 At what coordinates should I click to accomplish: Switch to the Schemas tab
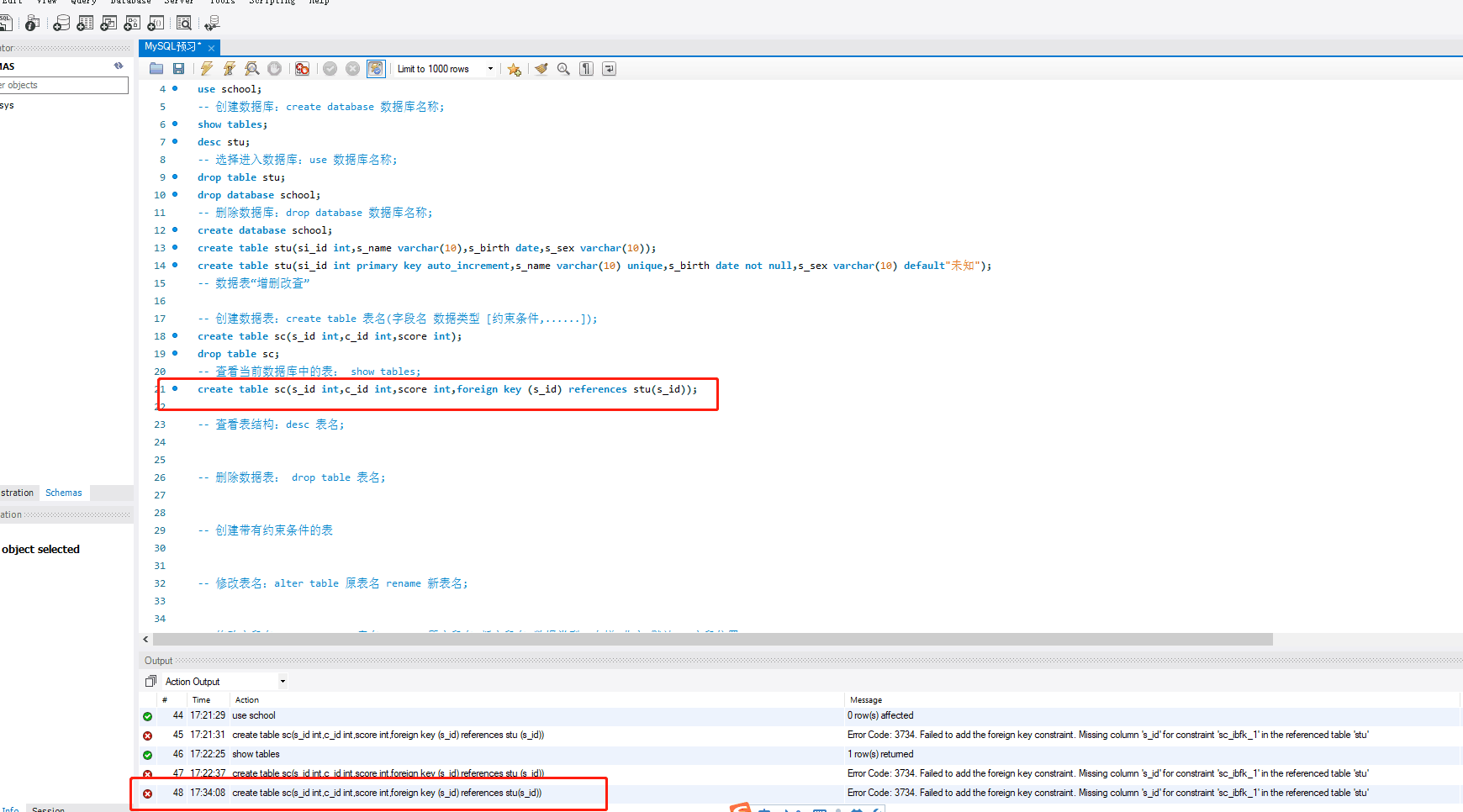click(x=64, y=493)
